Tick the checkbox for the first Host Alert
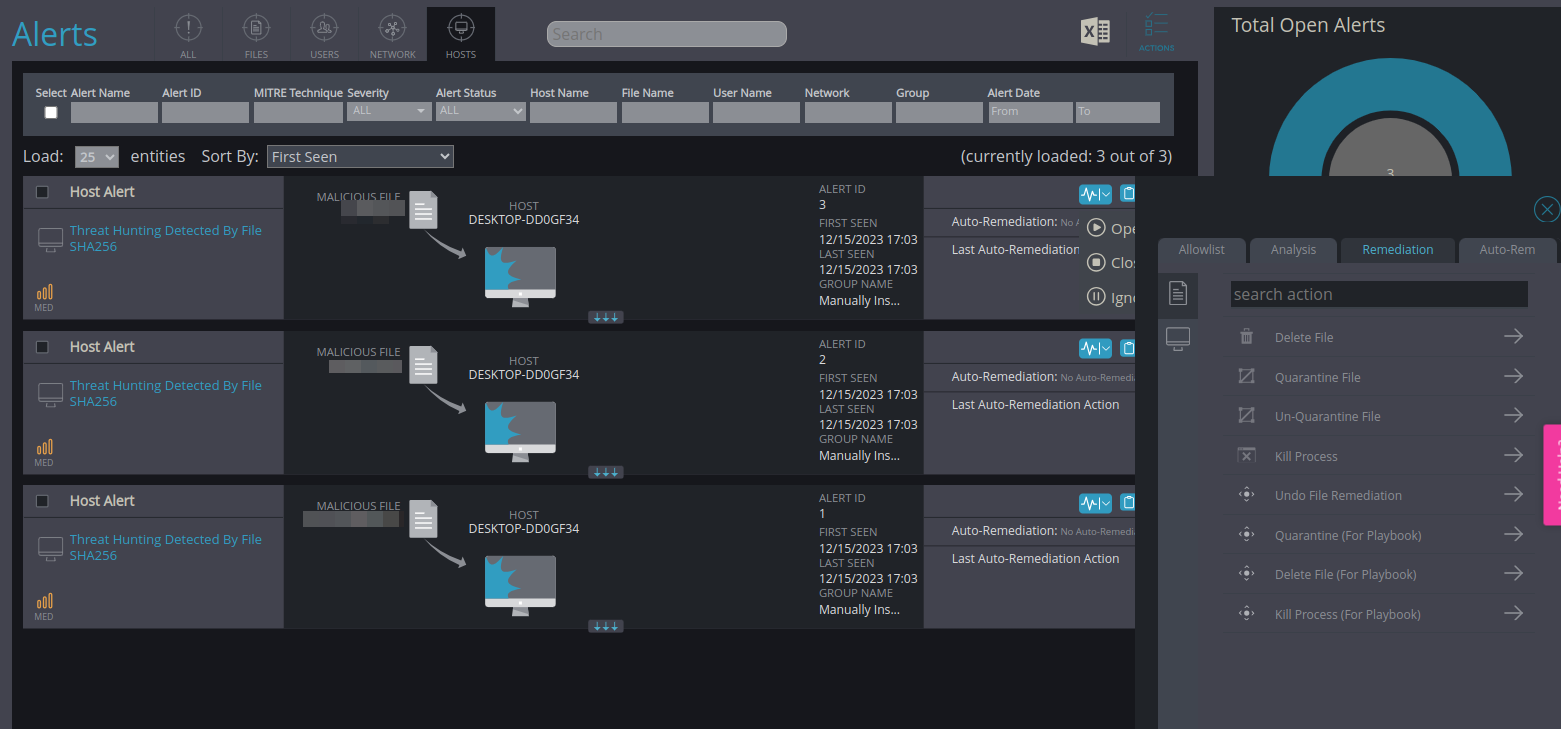This screenshot has width=1561, height=729. click(42, 192)
